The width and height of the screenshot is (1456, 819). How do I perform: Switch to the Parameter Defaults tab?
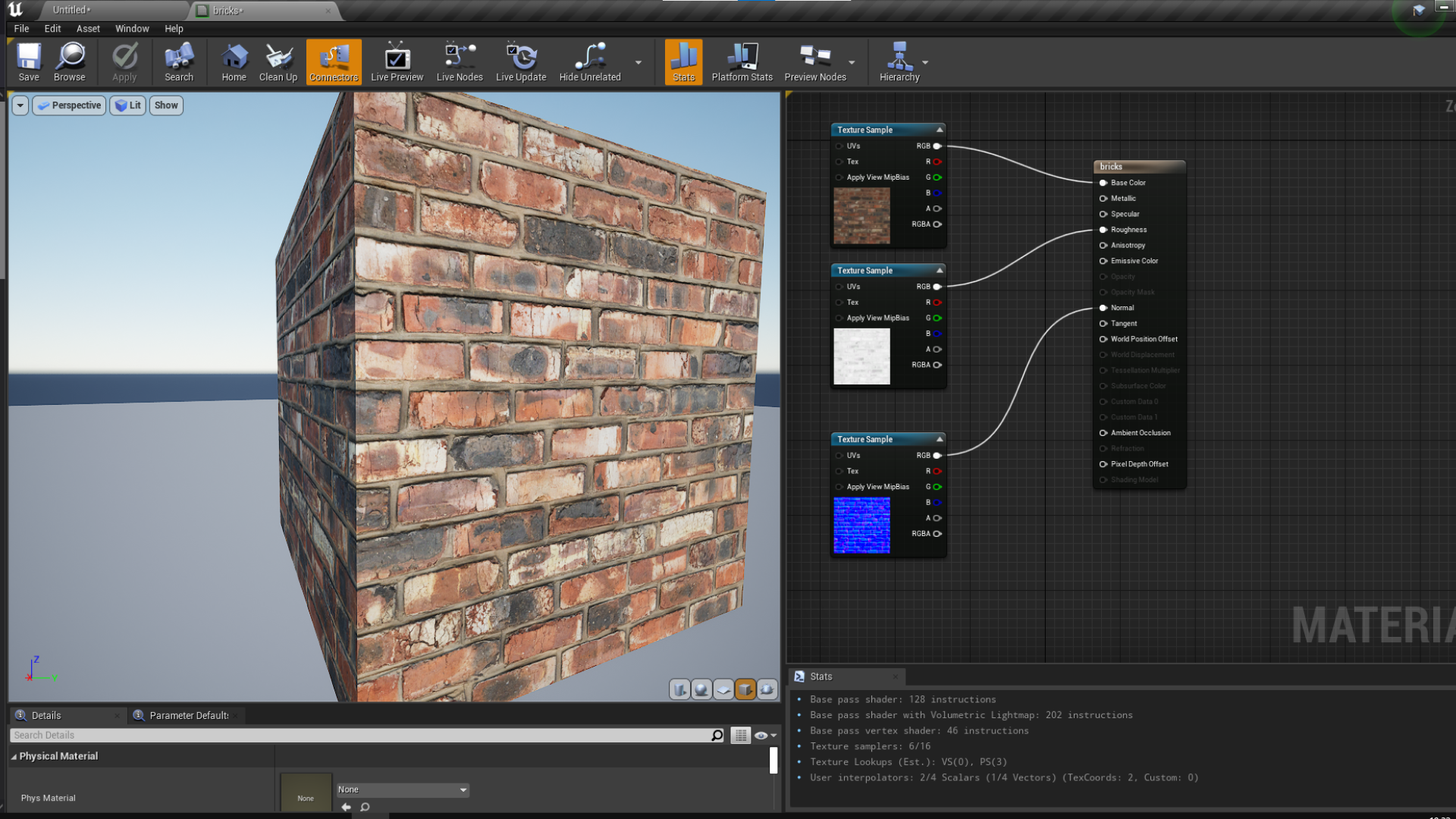[188, 715]
